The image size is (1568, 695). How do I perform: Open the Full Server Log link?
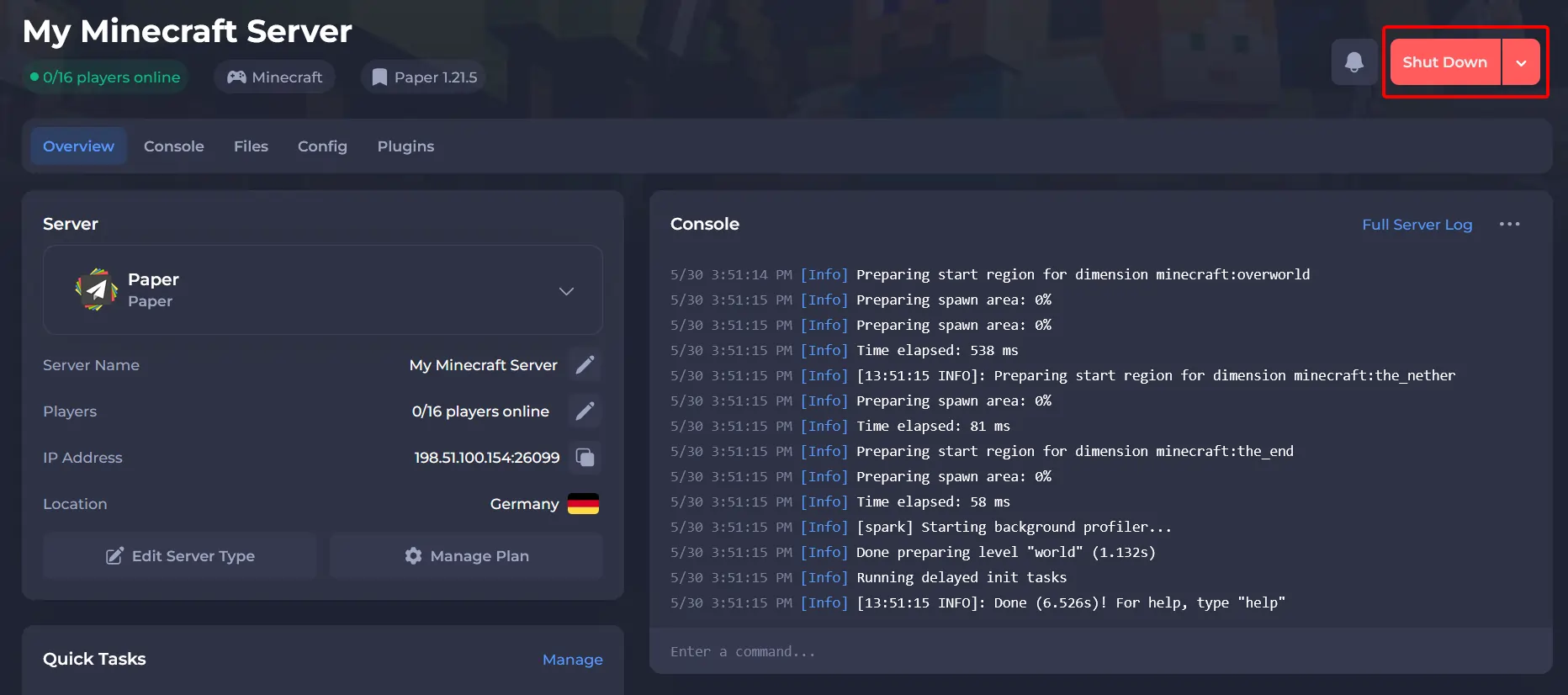(1417, 225)
